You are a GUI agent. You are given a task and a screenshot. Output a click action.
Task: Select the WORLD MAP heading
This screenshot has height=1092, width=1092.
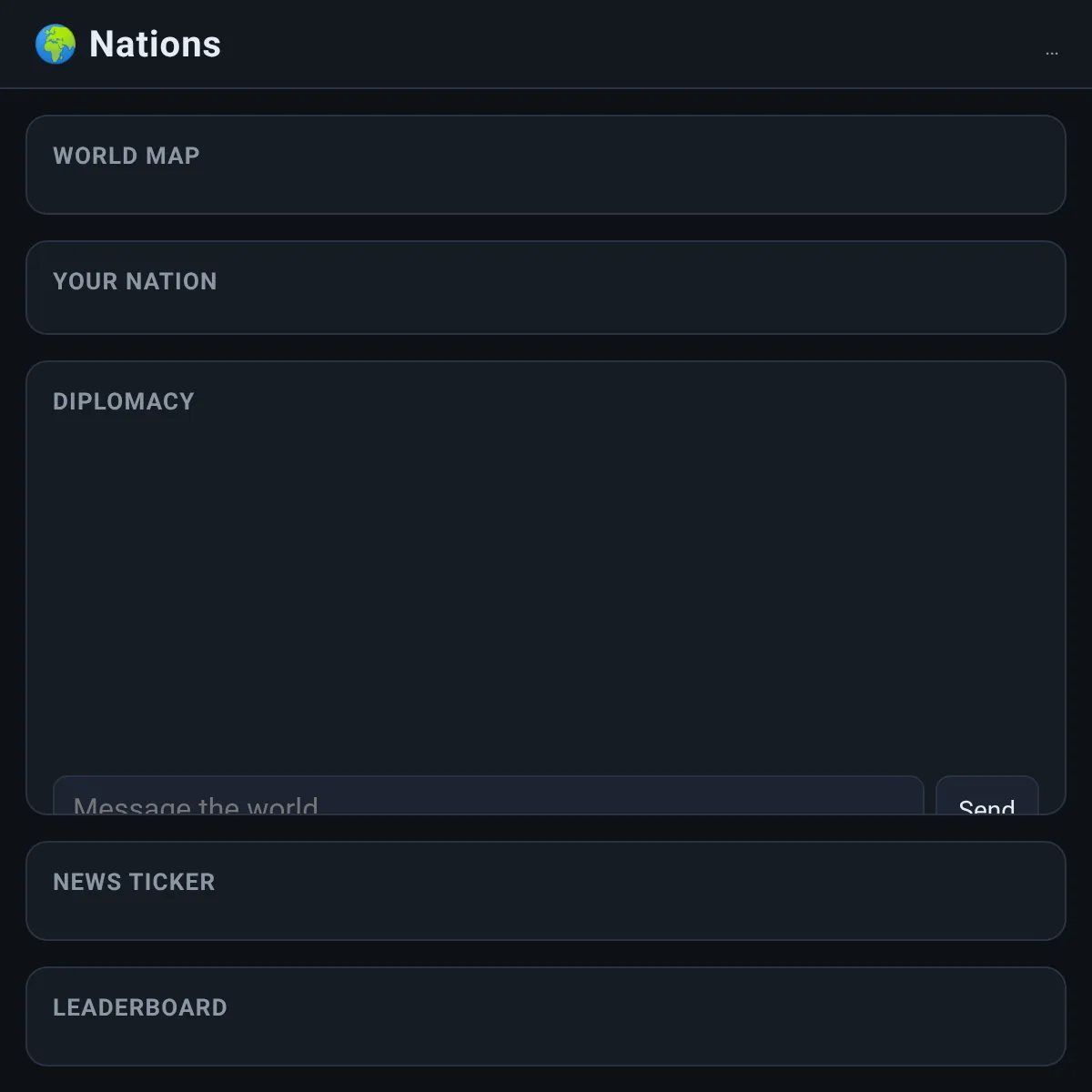pyautogui.click(x=126, y=156)
